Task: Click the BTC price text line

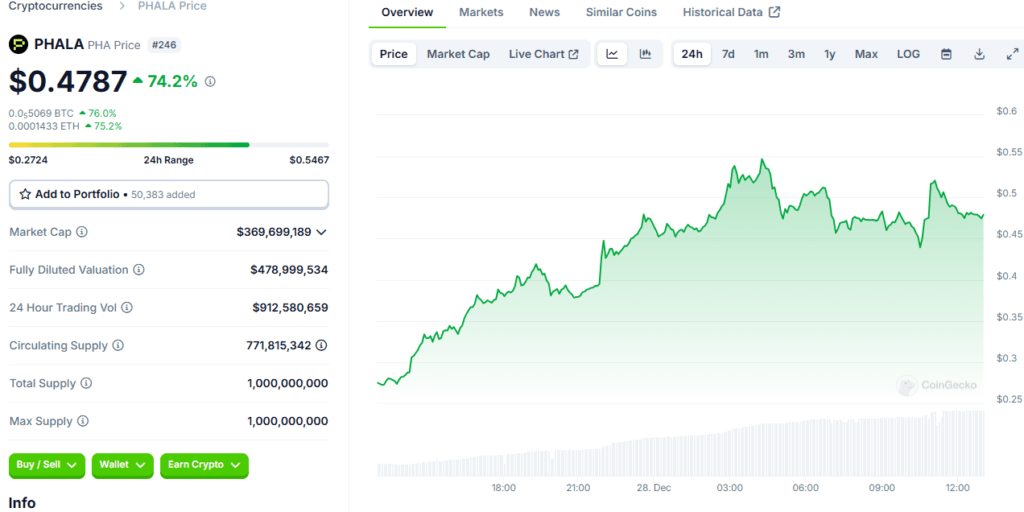Action: click(x=41, y=113)
